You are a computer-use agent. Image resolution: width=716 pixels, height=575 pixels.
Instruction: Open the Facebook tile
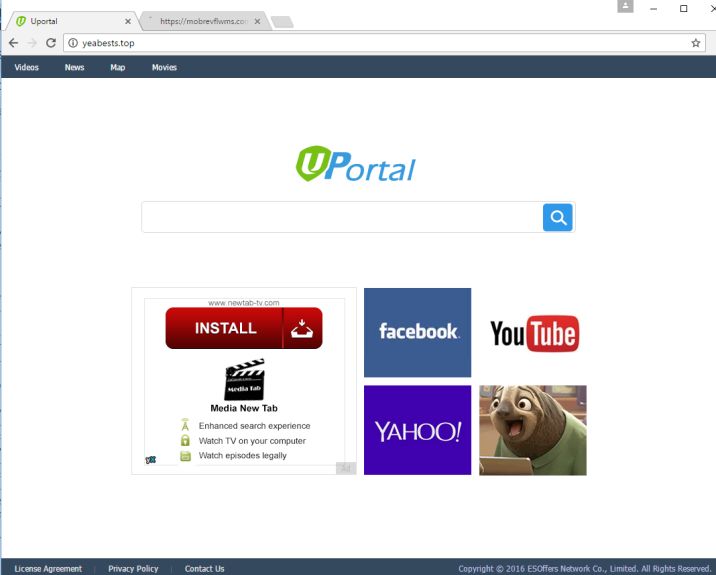tap(417, 332)
